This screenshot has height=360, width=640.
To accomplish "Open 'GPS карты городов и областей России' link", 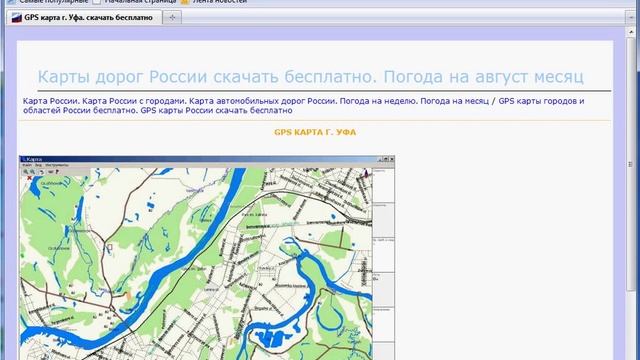I will pyautogui.click(x=304, y=105).
